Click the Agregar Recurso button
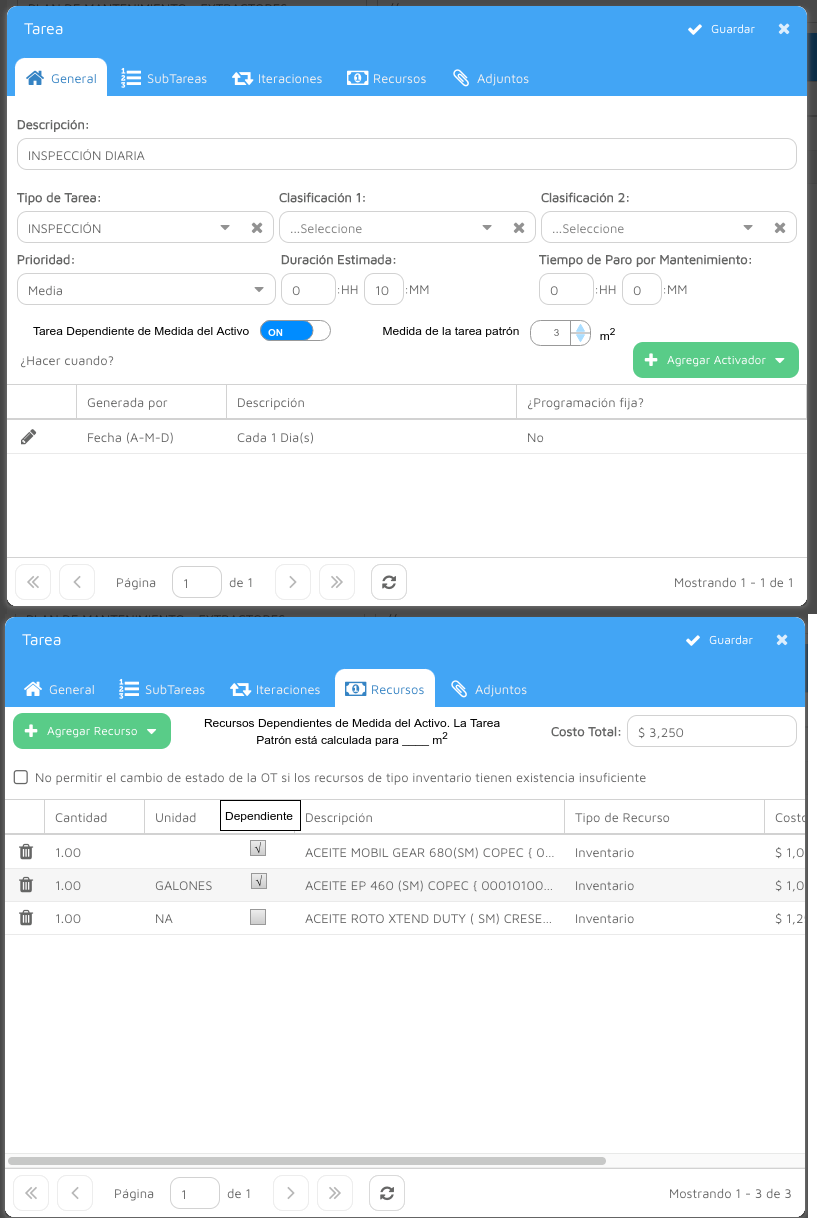This screenshot has width=818, height=1219. 91,731
